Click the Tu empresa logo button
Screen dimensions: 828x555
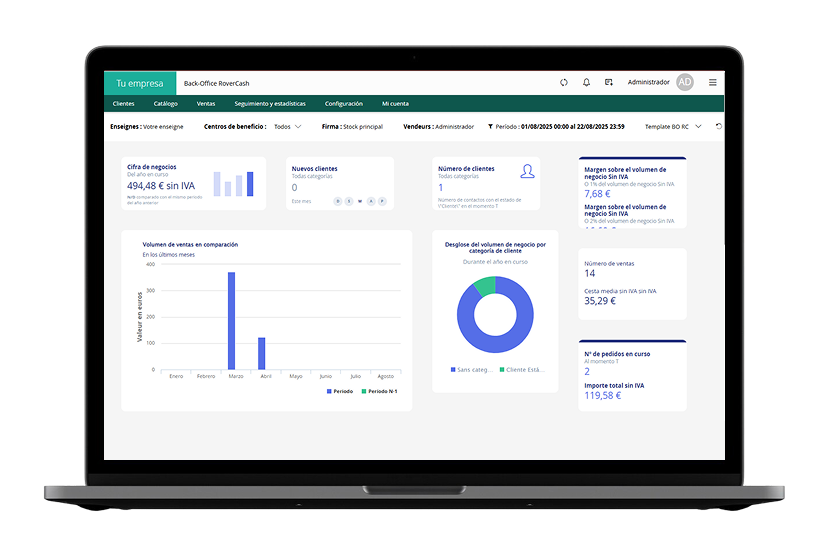pyautogui.click(x=140, y=82)
